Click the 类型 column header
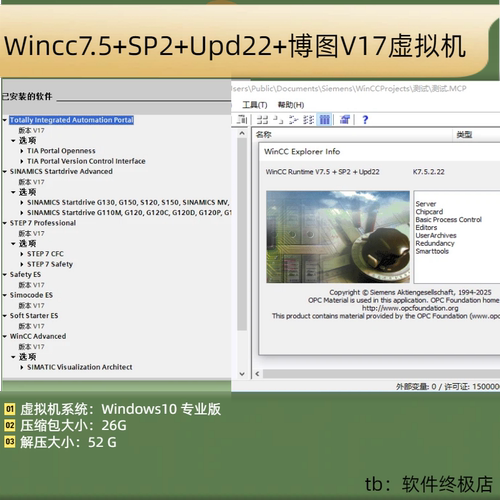 pos(464,135)
